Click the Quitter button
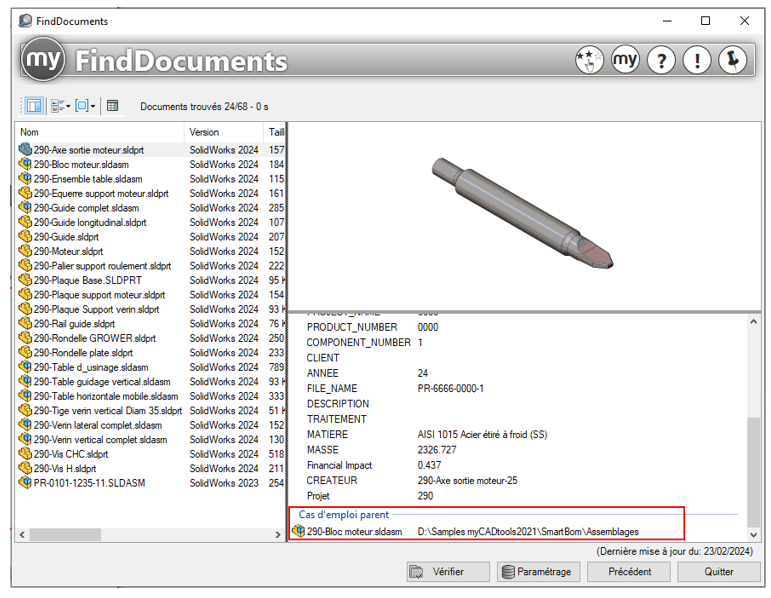 (x=719, y=571)
